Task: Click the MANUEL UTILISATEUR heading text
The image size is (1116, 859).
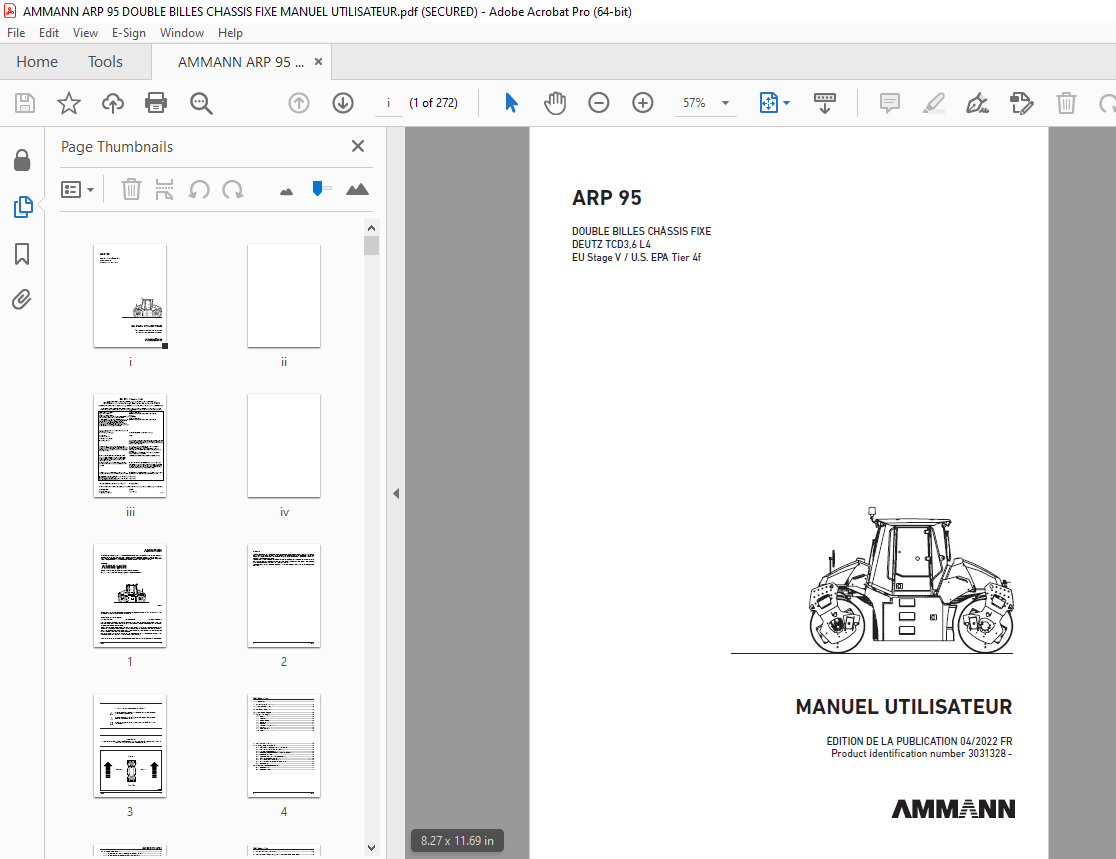Action: [x=903, y=707]
